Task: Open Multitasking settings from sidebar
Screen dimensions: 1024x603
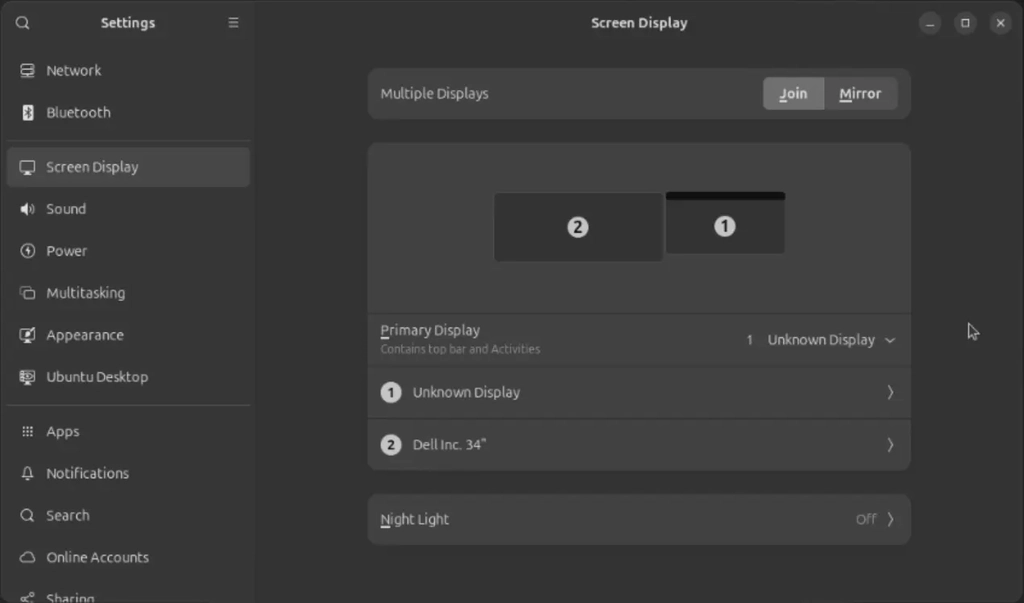Action: point(27,293)
